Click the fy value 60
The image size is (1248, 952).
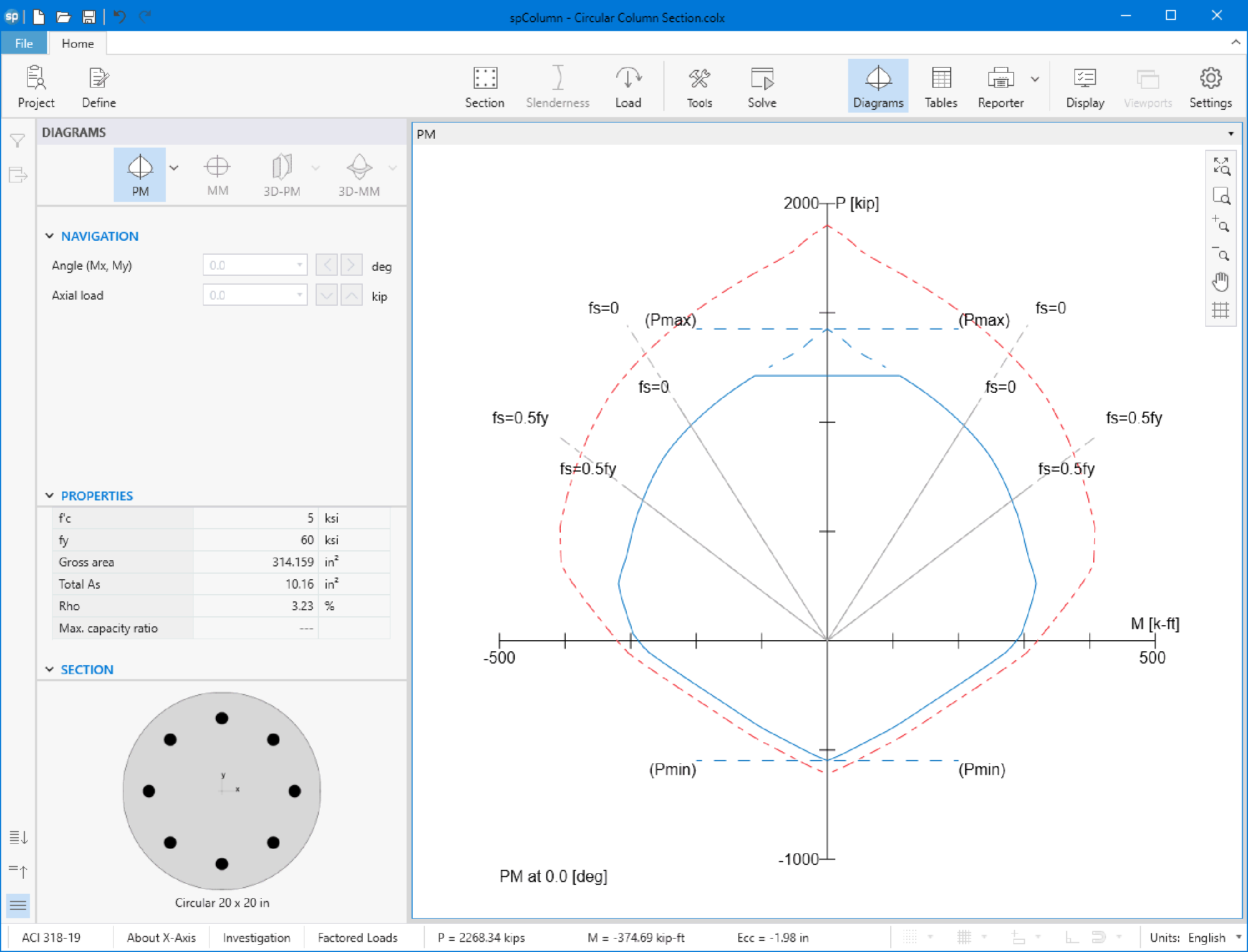[307, 539]
